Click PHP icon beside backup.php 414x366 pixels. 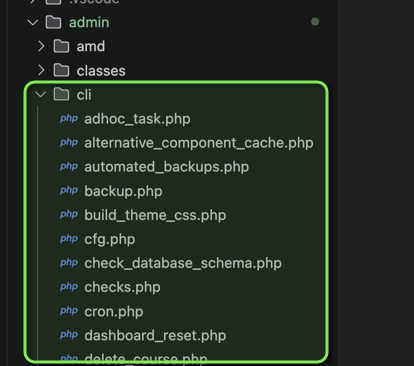point(69,191)
